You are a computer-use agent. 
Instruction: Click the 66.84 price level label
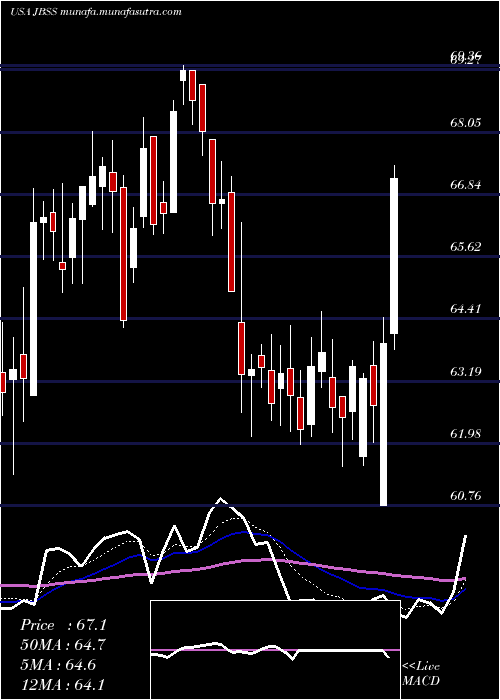(x=466, y=184)
